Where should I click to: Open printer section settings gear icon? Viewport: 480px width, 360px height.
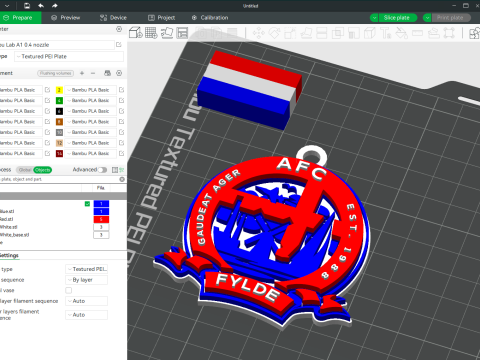(119, 29)
